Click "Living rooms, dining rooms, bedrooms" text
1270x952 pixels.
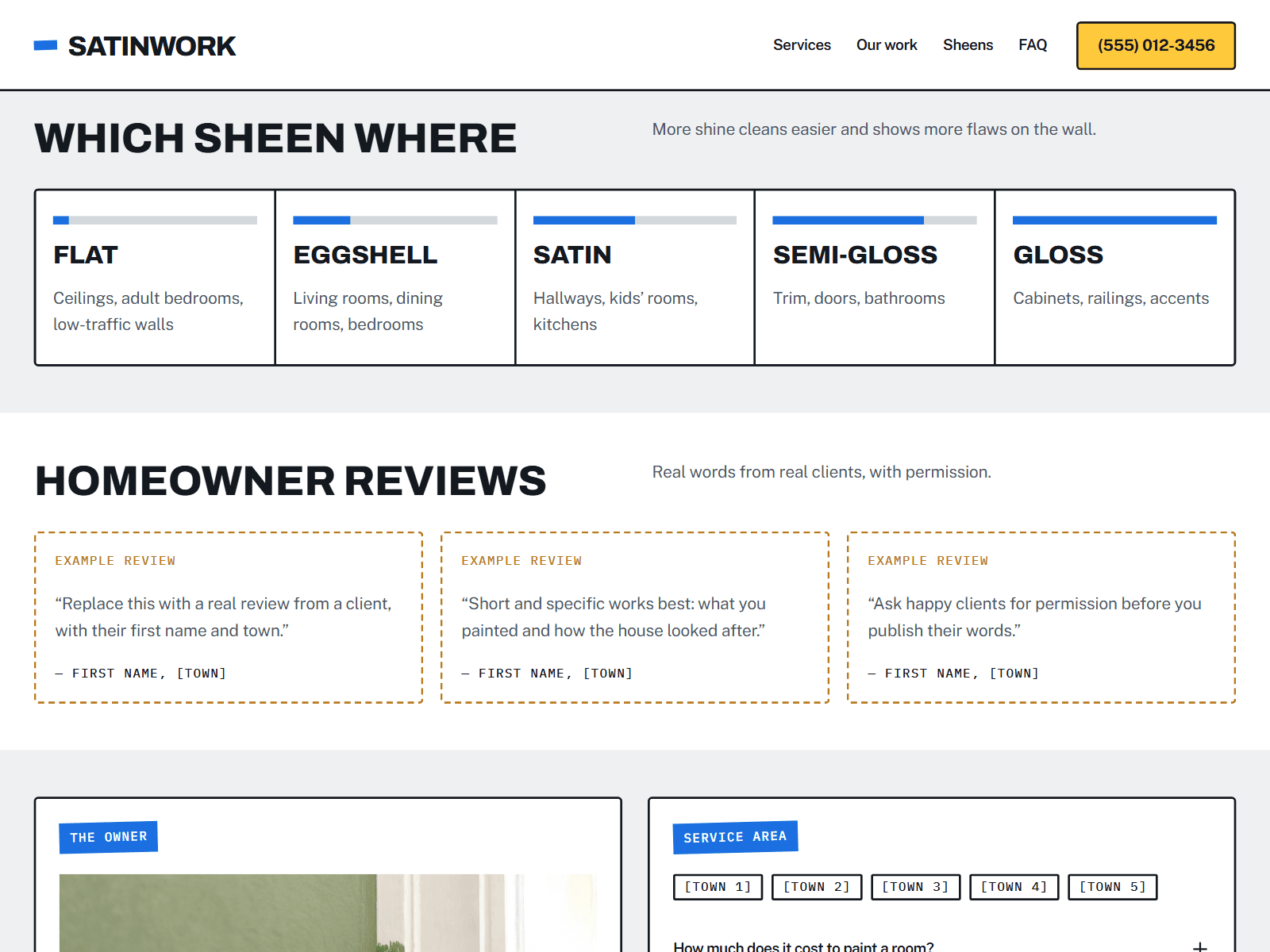[x=368, y=311]
